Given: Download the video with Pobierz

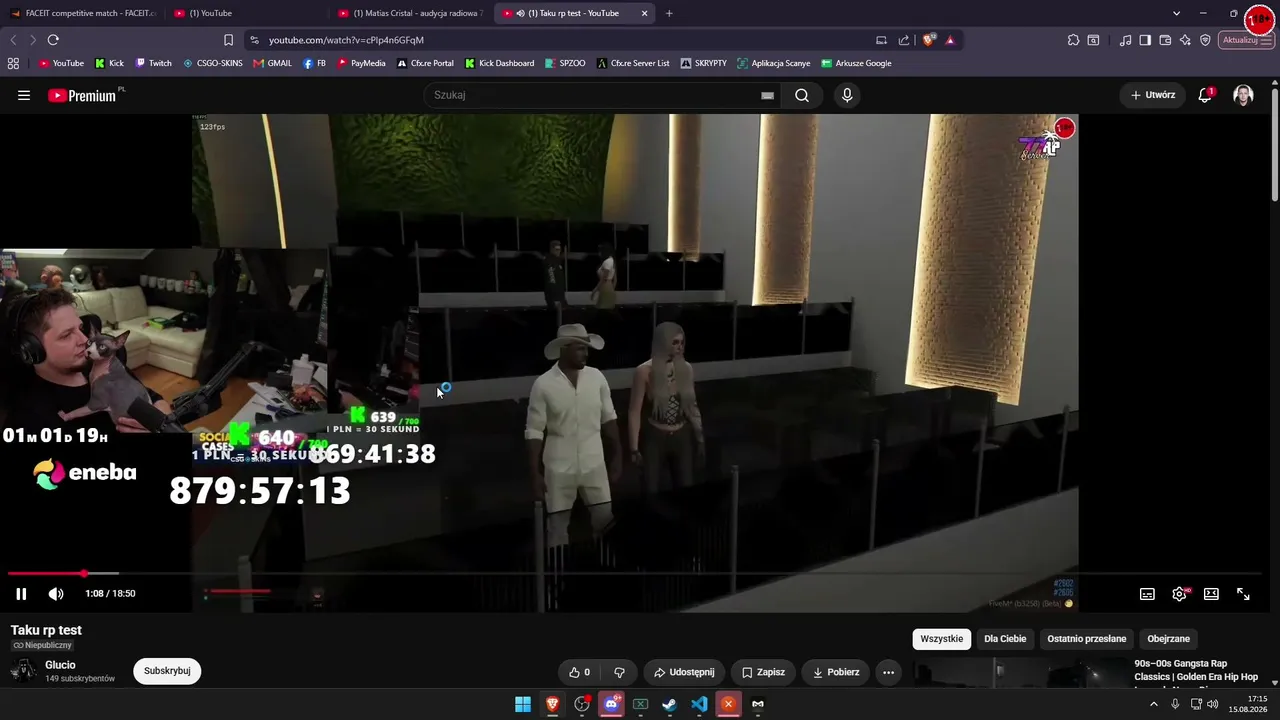Looking at the screenshot, I should [835, 672].
